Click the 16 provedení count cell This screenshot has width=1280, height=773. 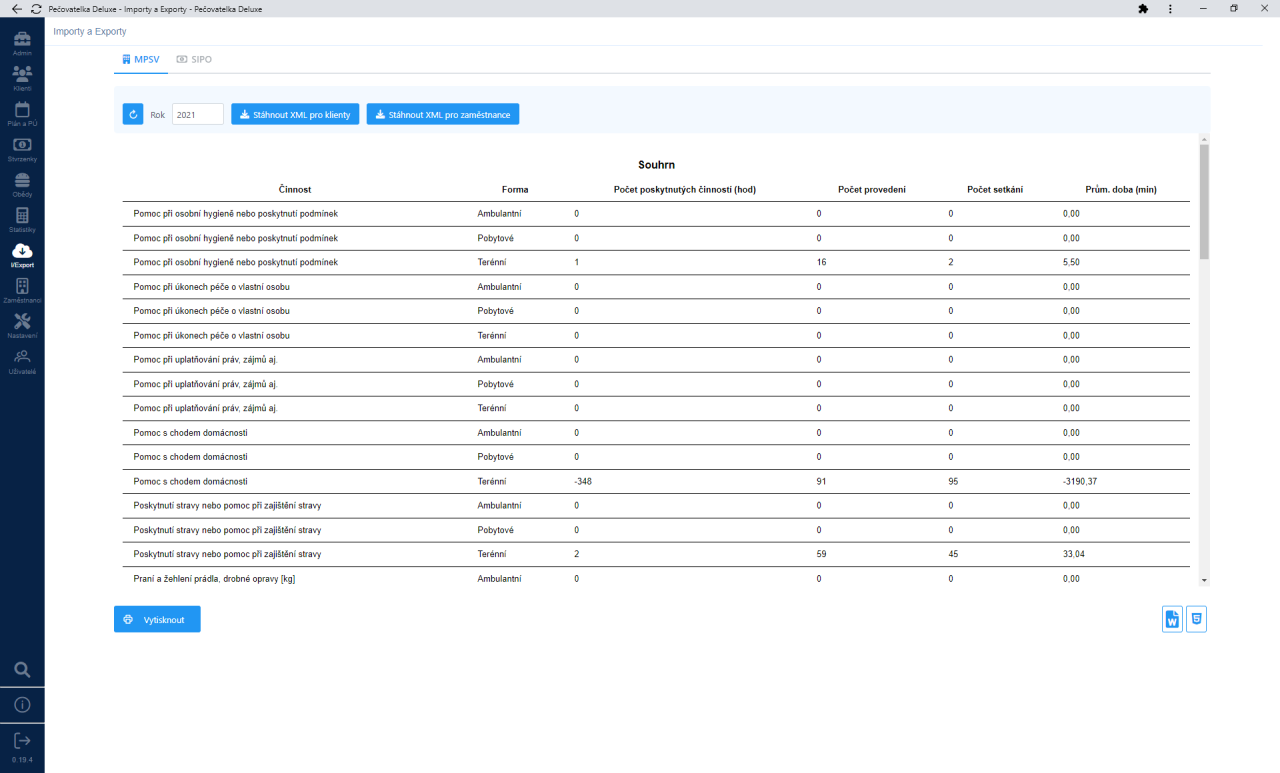point(821,262)
